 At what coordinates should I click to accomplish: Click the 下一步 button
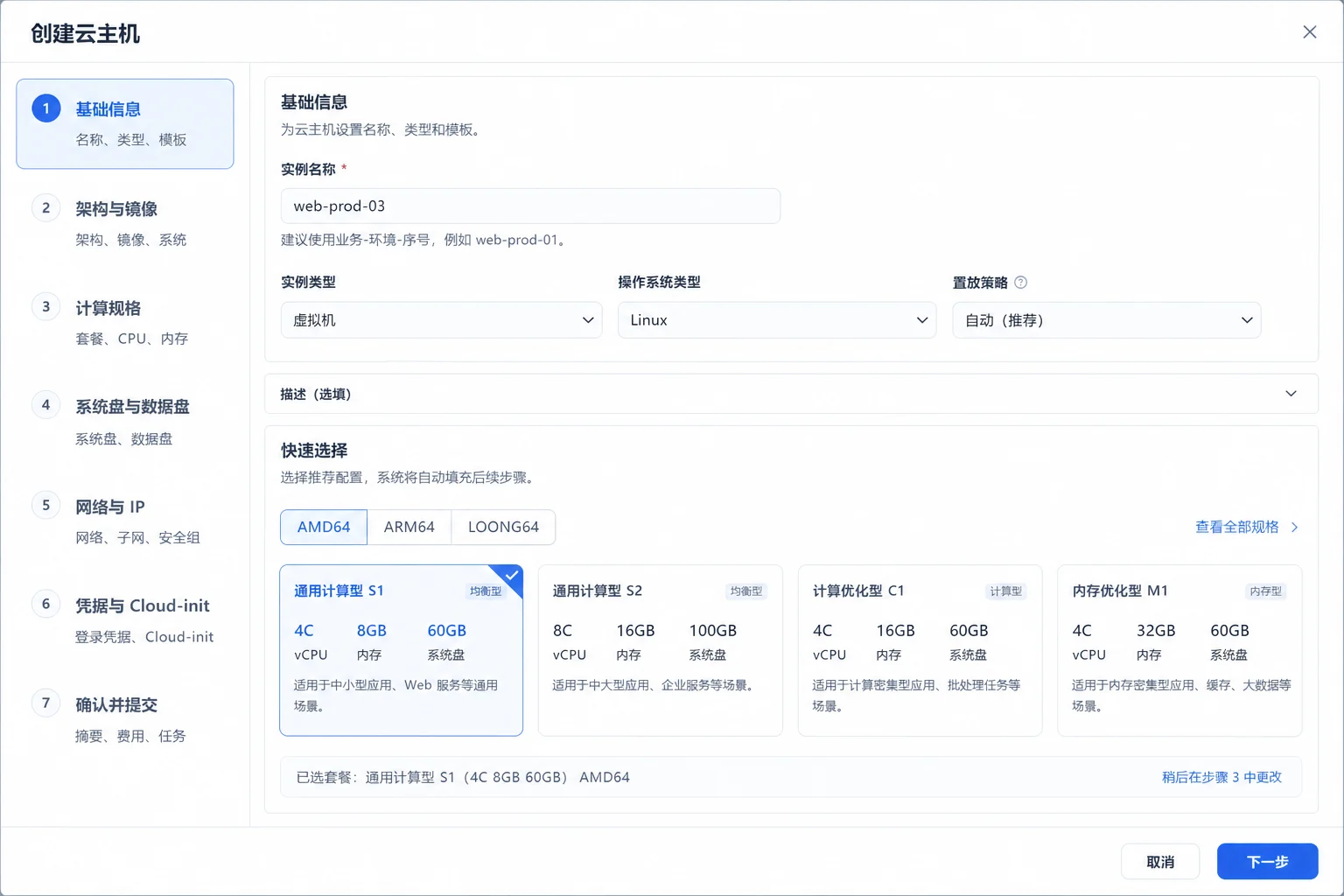[1267, 862]
